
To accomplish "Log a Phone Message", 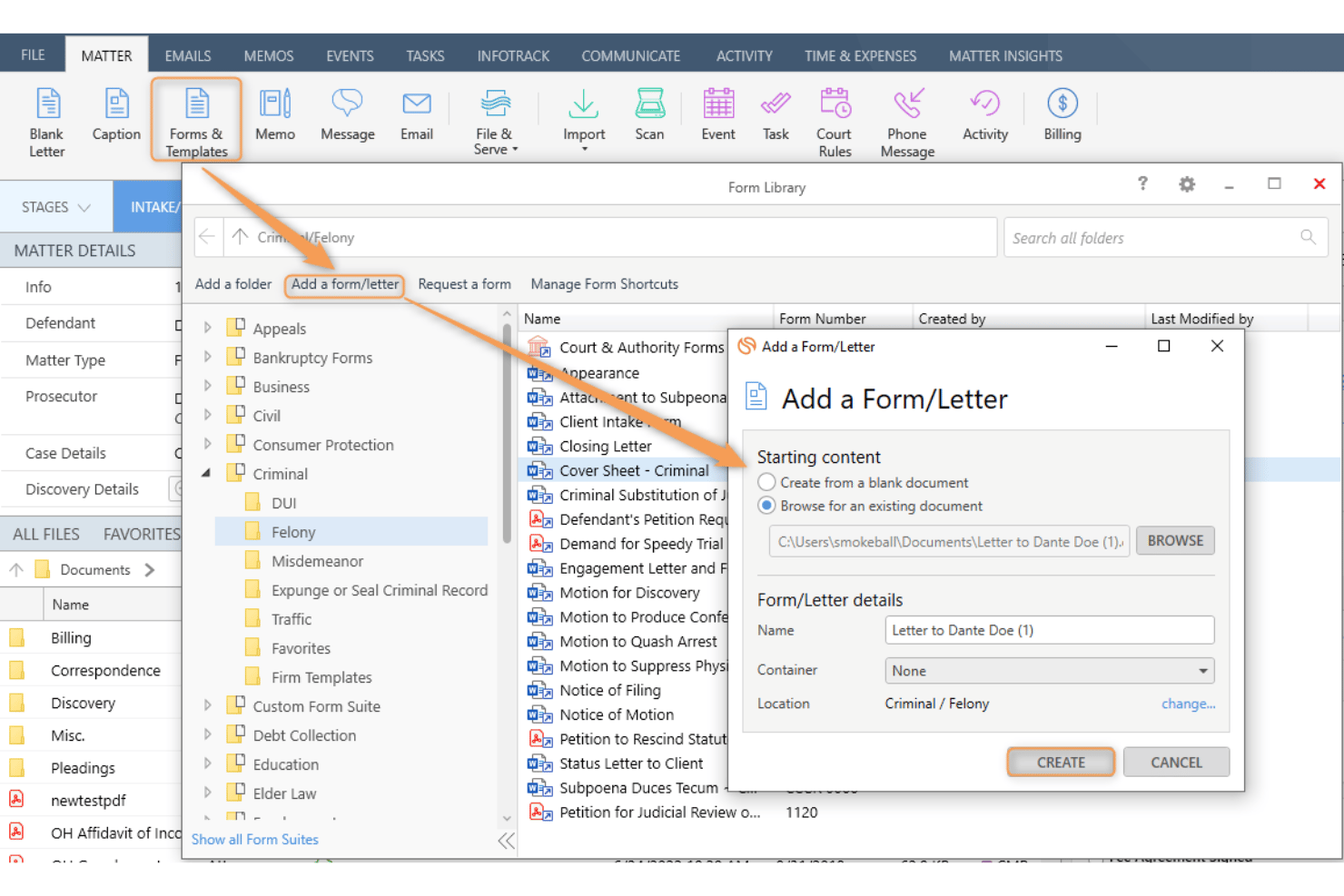I will click(907, 123).
